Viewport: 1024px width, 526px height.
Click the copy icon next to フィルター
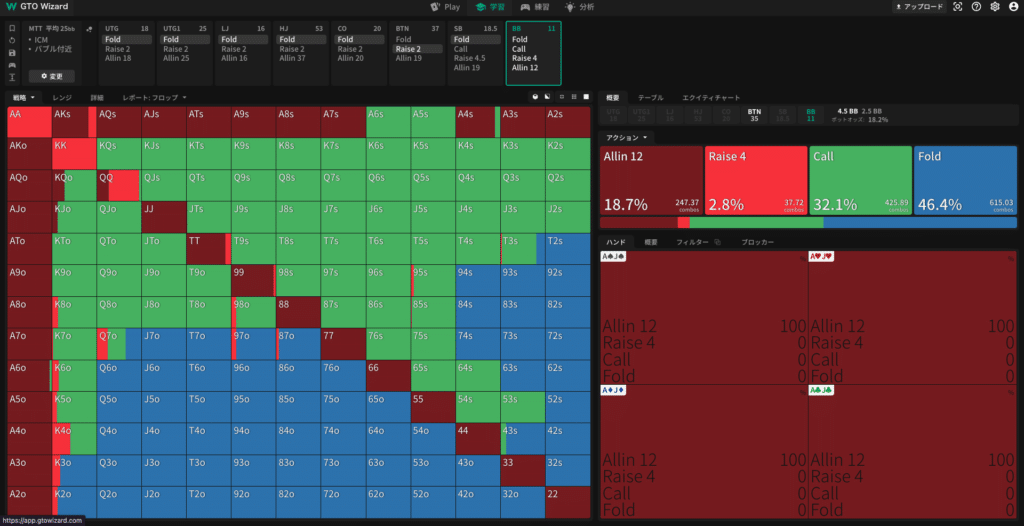717,242
